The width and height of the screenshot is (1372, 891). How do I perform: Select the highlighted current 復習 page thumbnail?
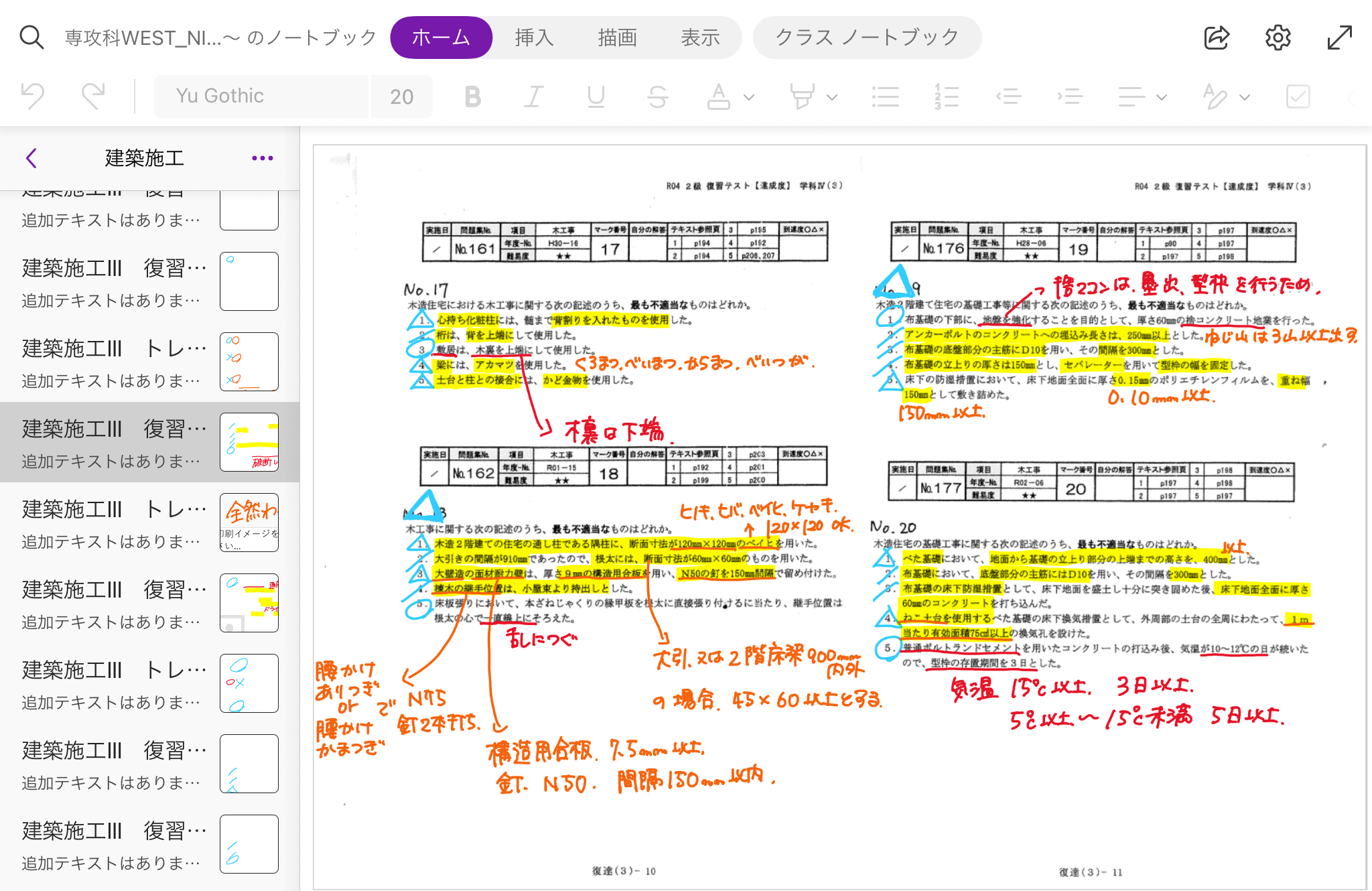tap(249, 442)
